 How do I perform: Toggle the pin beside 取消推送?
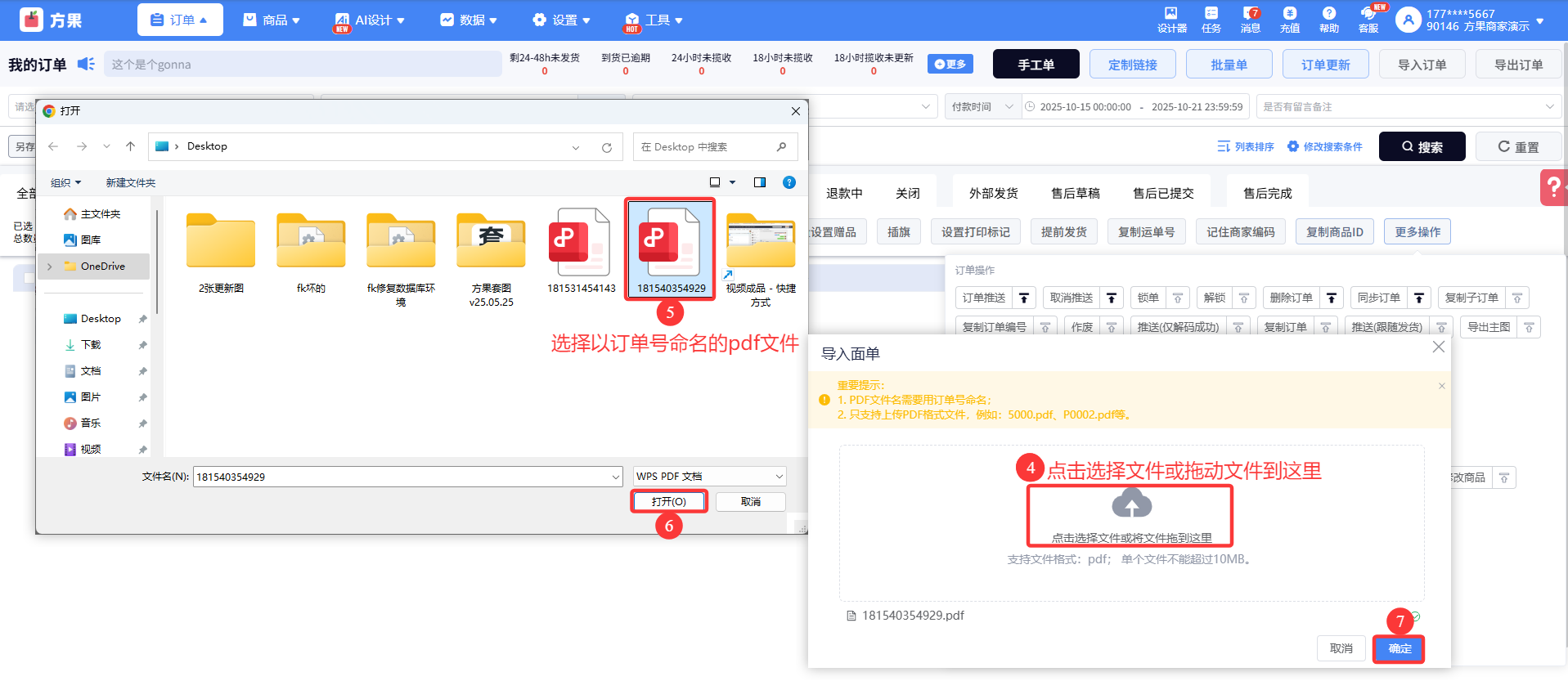[1112, 298]
